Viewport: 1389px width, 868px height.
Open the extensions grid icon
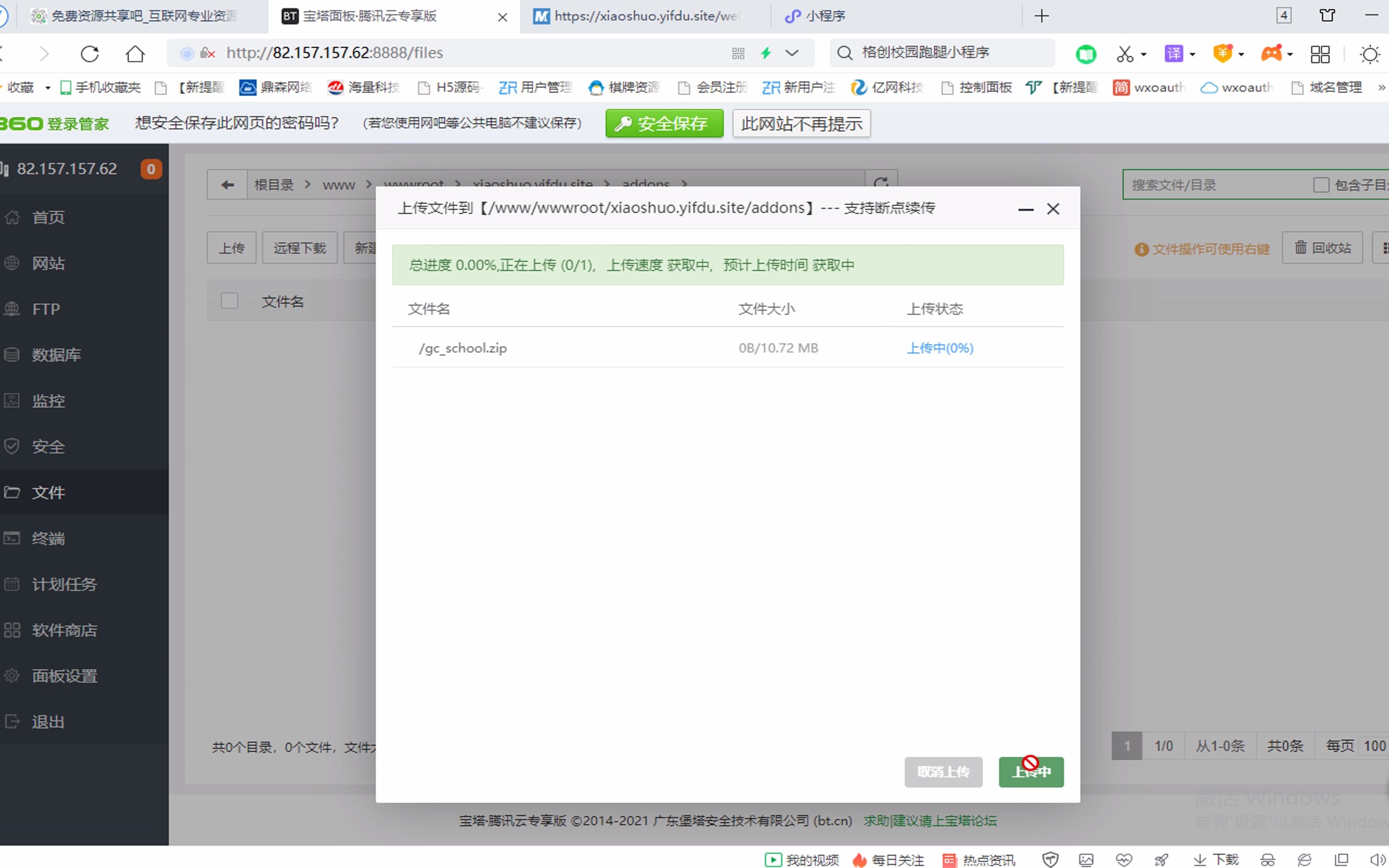1320,54
